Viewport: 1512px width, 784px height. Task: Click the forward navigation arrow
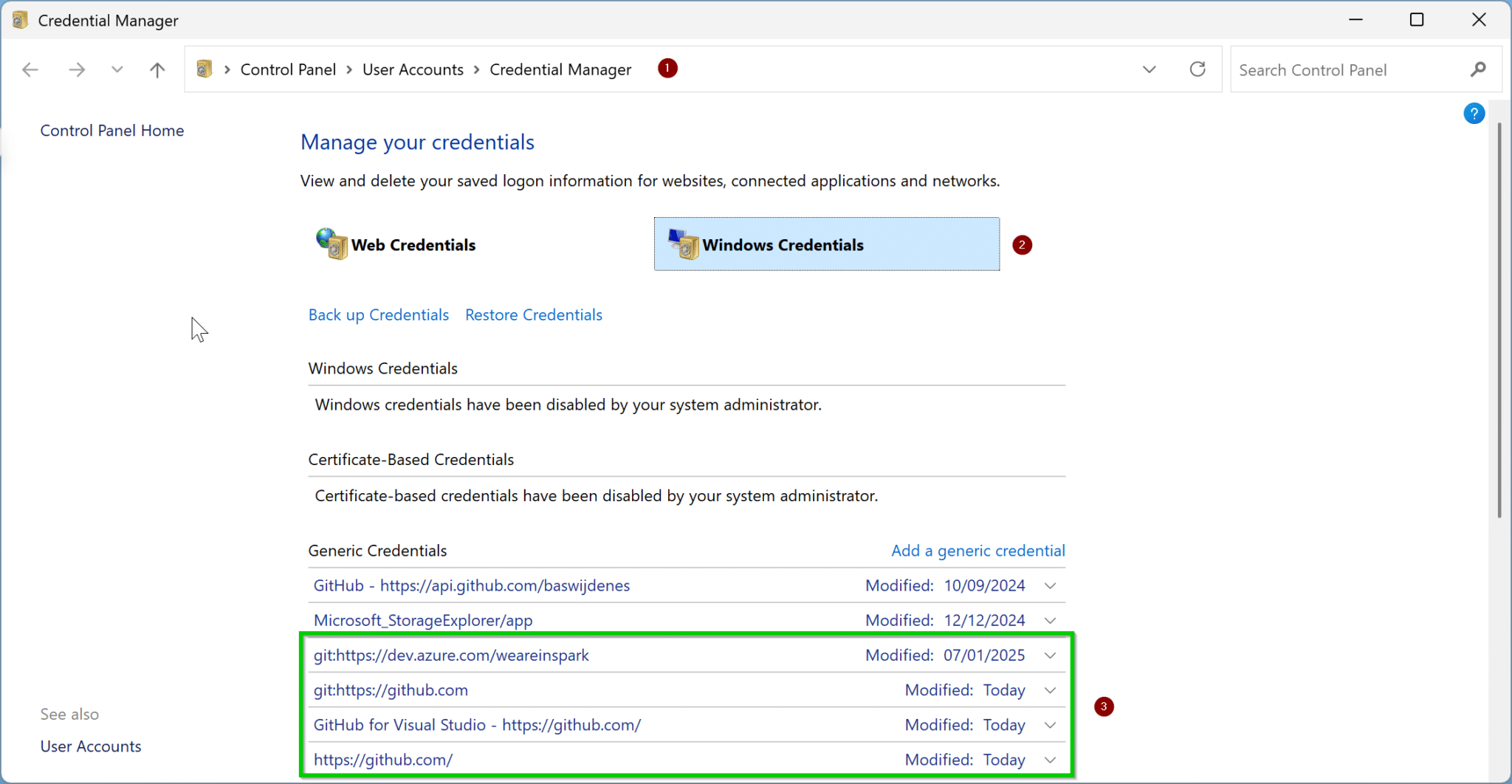click(x=76, y=69)
